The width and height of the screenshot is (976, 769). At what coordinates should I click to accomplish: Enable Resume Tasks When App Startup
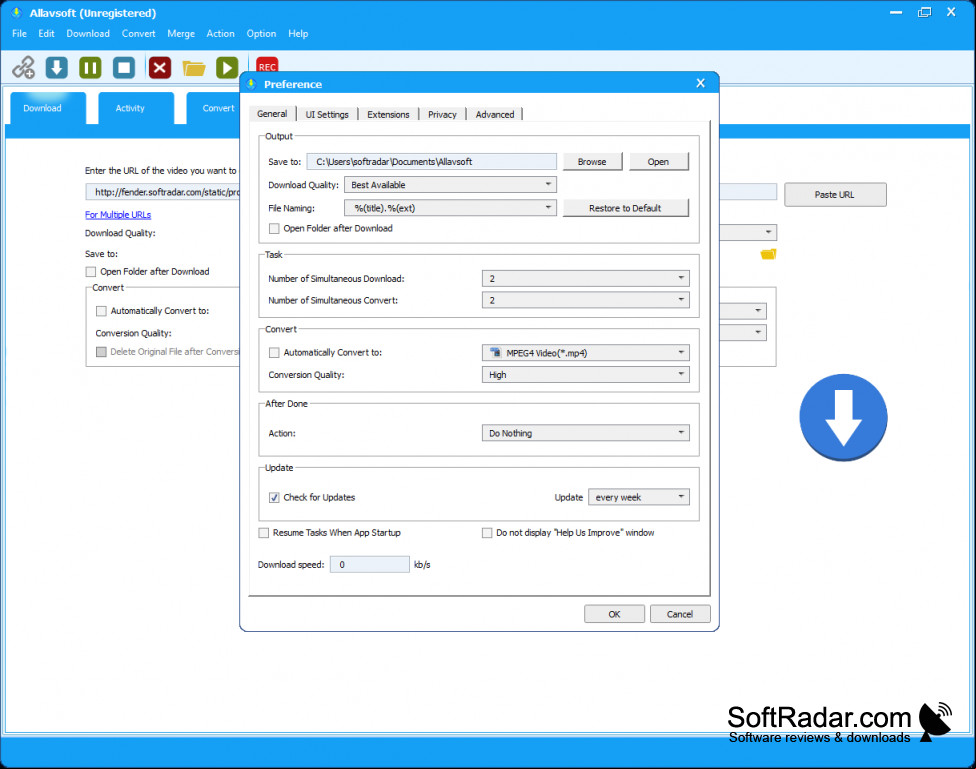point(264,533)
